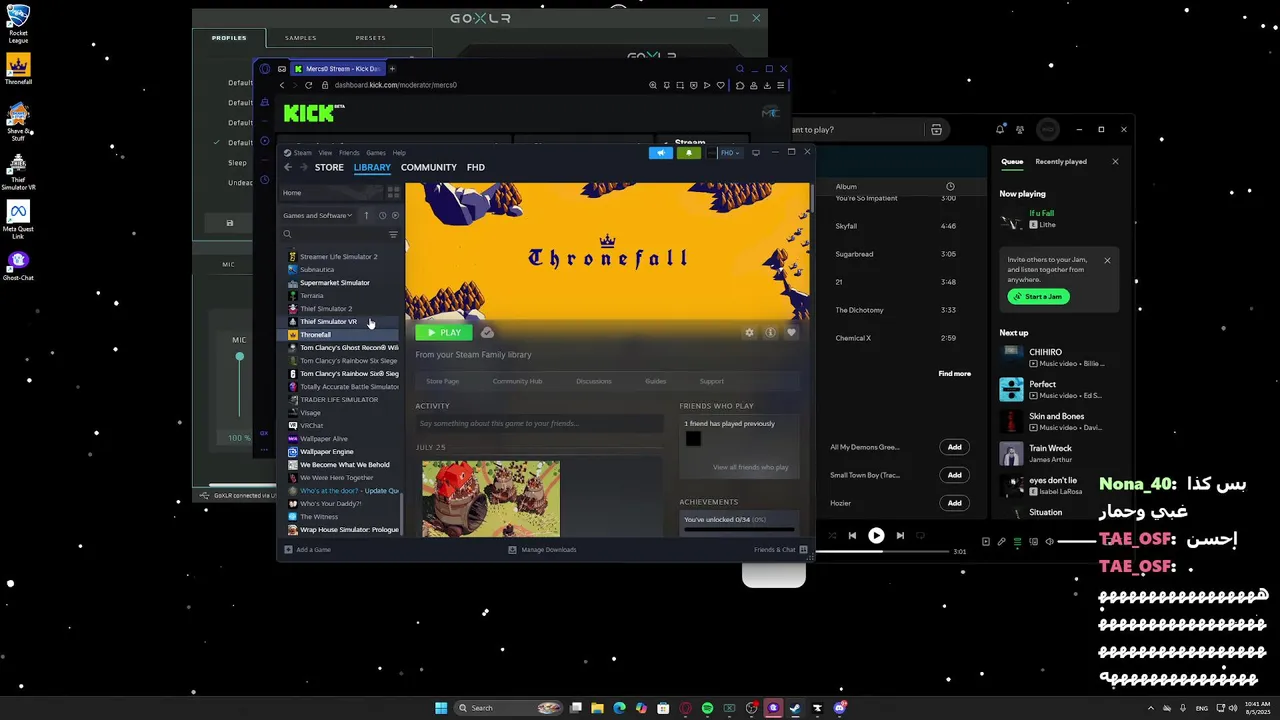
Task: Click Steam's blue announcements megaphone icon
Action: (x=660, y=153)
